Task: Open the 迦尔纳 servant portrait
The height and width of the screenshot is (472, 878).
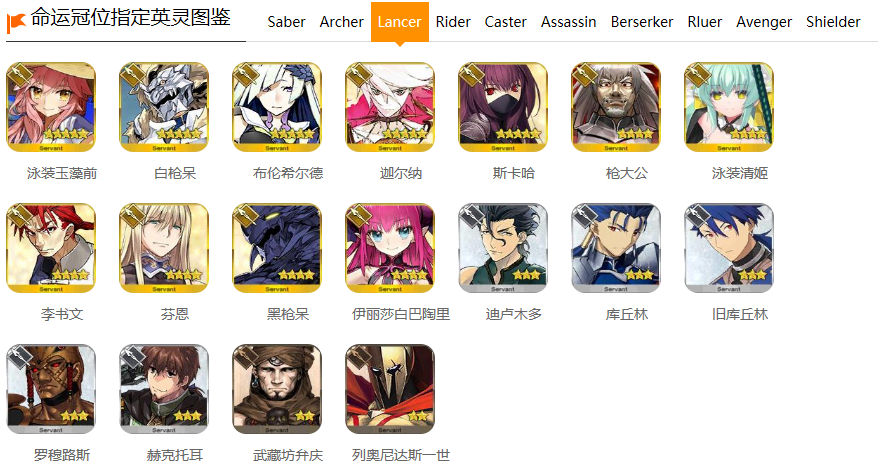Action: pos(390,107)
